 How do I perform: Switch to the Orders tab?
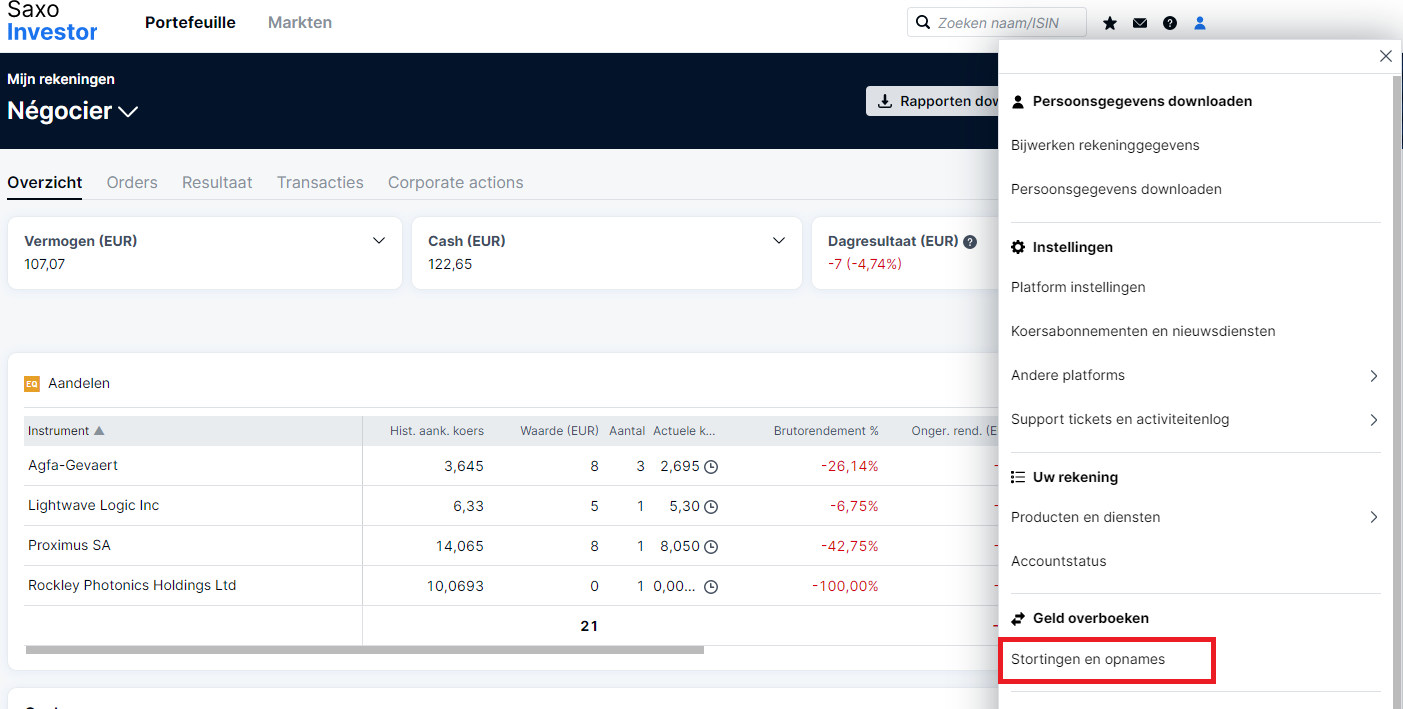(x=132, y=182)
